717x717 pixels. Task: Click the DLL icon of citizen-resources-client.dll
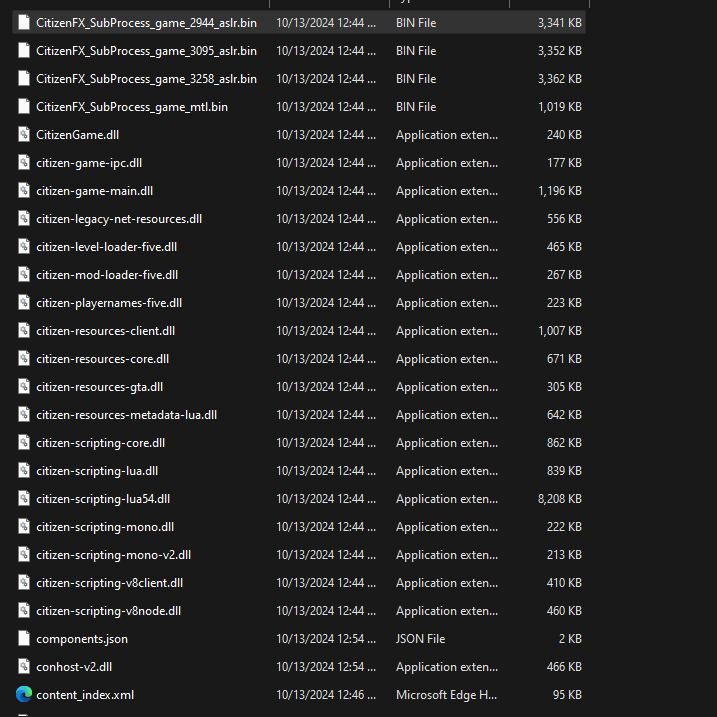(24, 330)
